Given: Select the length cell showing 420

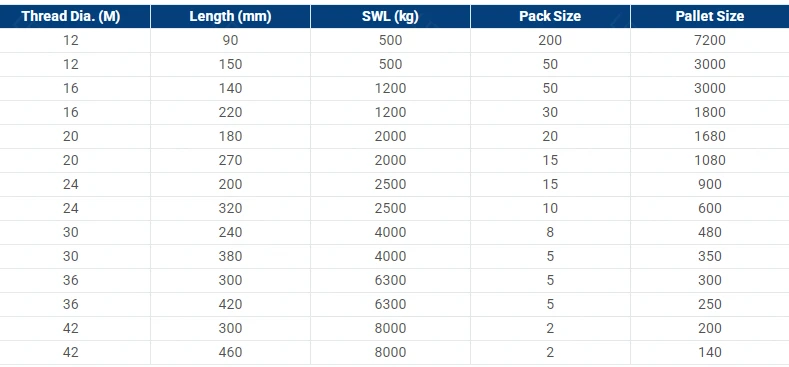Looking at the screenshot, I should (230, 304).
